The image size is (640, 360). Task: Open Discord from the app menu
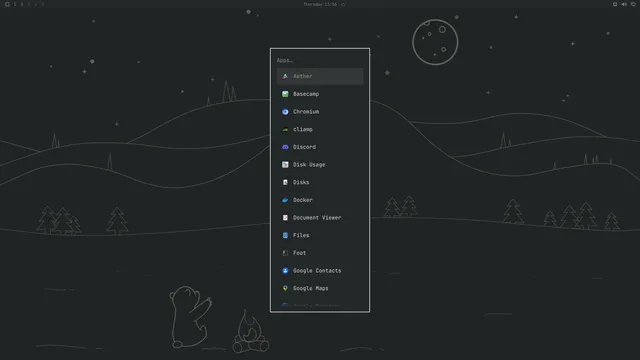tap(320, 147)
